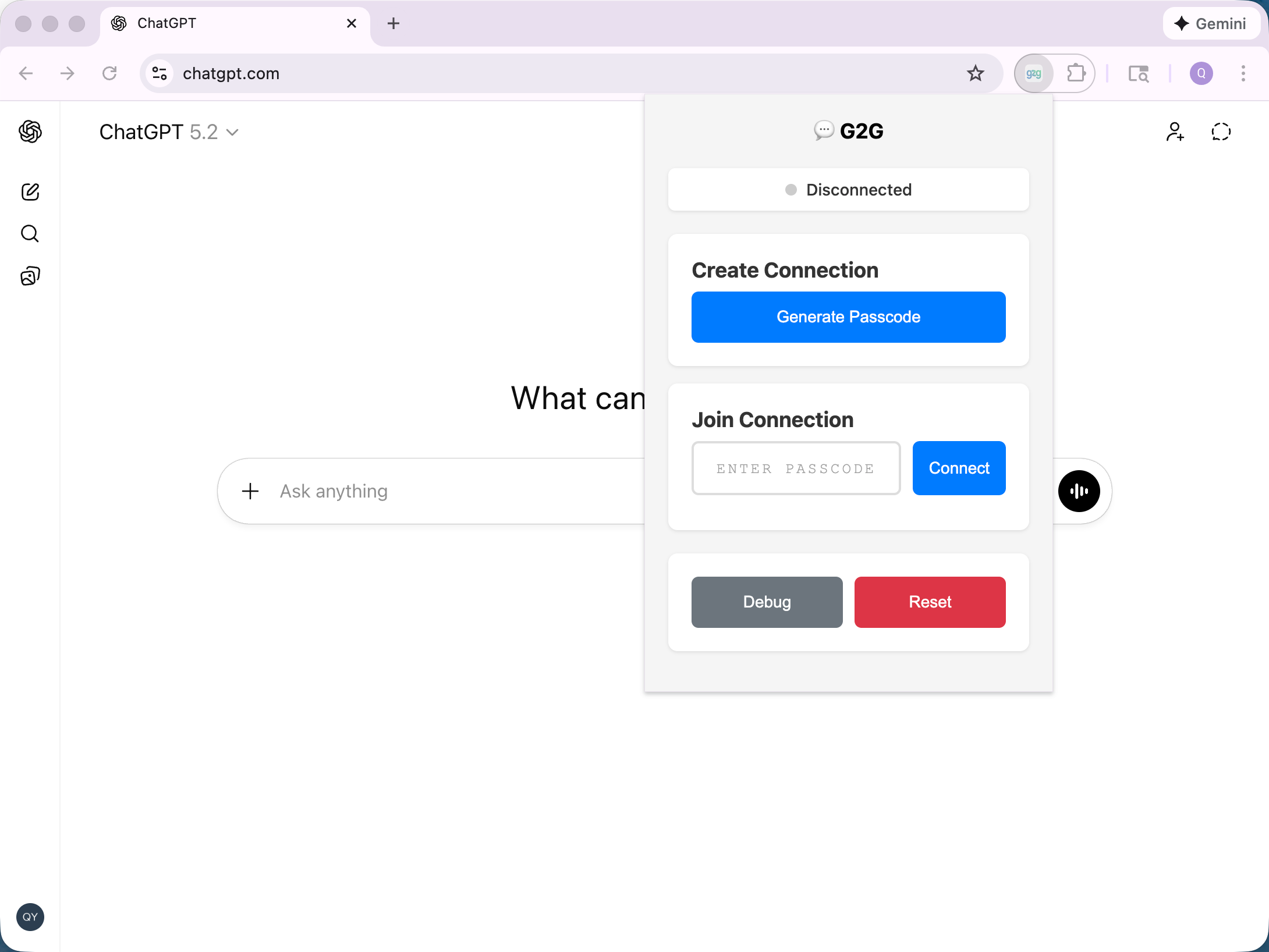Click the Enter Passcode input field
1269x952 pixels.
pyautogui.click(x=796, y=468)
